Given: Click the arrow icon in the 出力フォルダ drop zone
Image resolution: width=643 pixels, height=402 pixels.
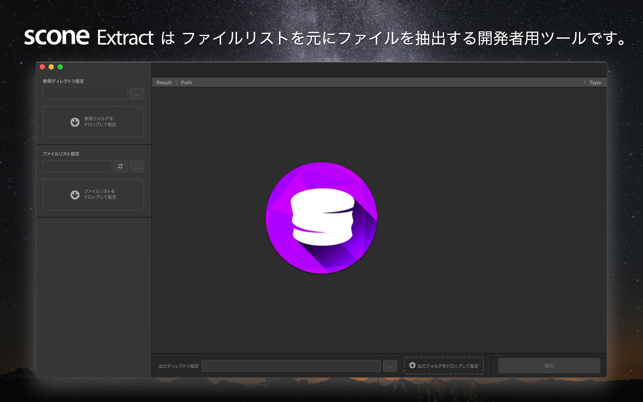Looking at the screenshot, I should 412,365.
